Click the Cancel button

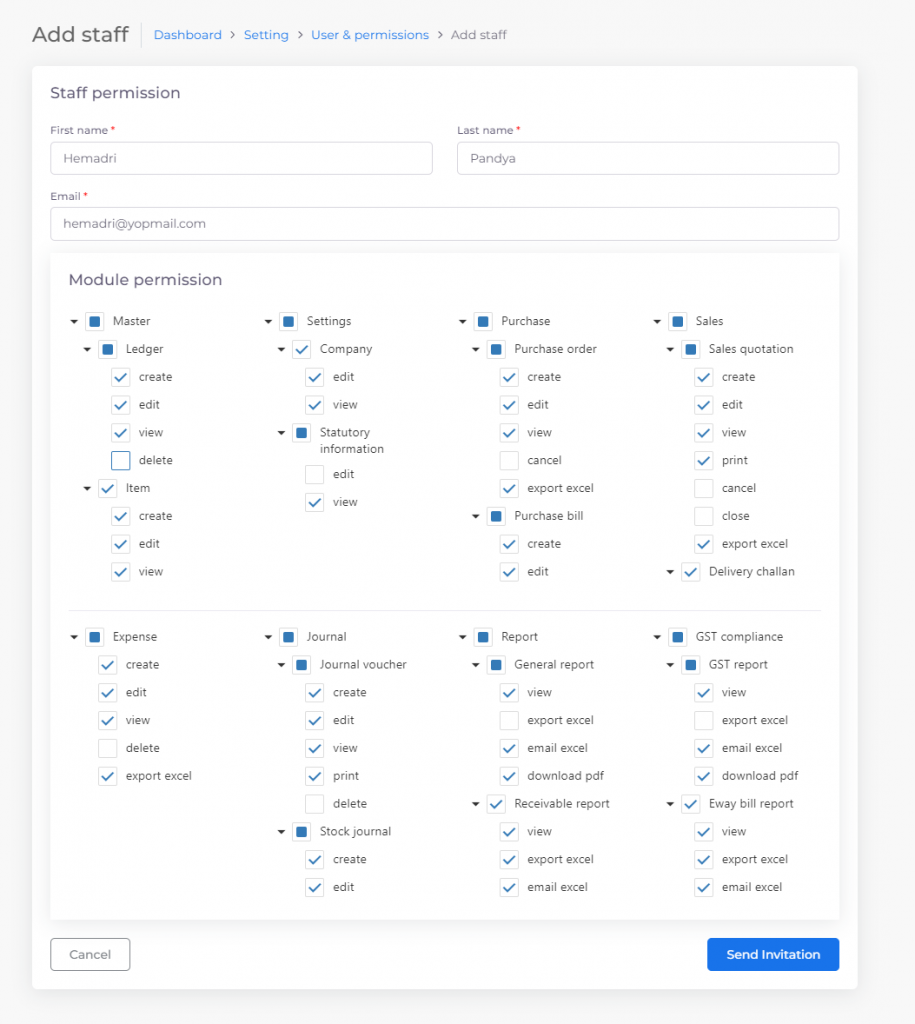click(x=90, y=954)
